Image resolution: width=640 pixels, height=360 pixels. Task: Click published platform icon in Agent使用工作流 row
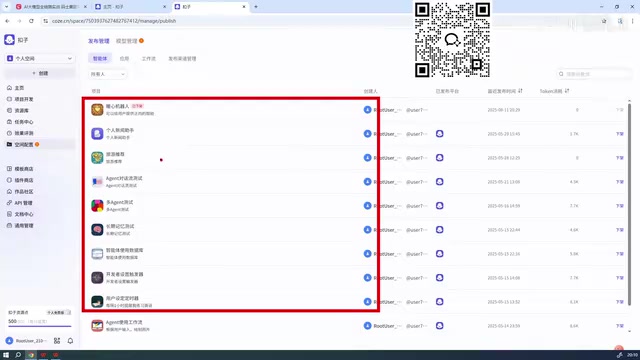440,326
